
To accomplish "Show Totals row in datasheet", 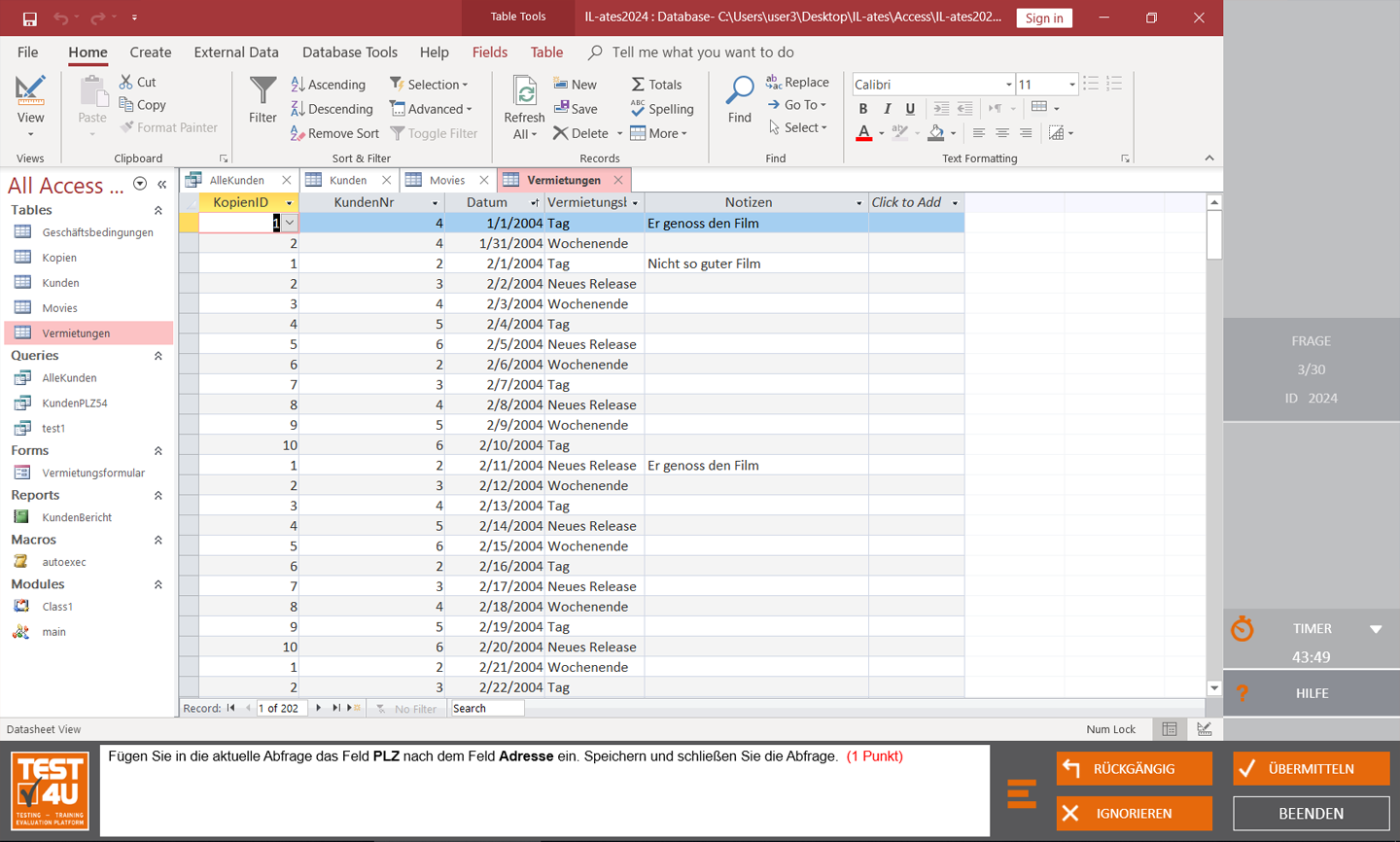I will (x=656, y=85).
